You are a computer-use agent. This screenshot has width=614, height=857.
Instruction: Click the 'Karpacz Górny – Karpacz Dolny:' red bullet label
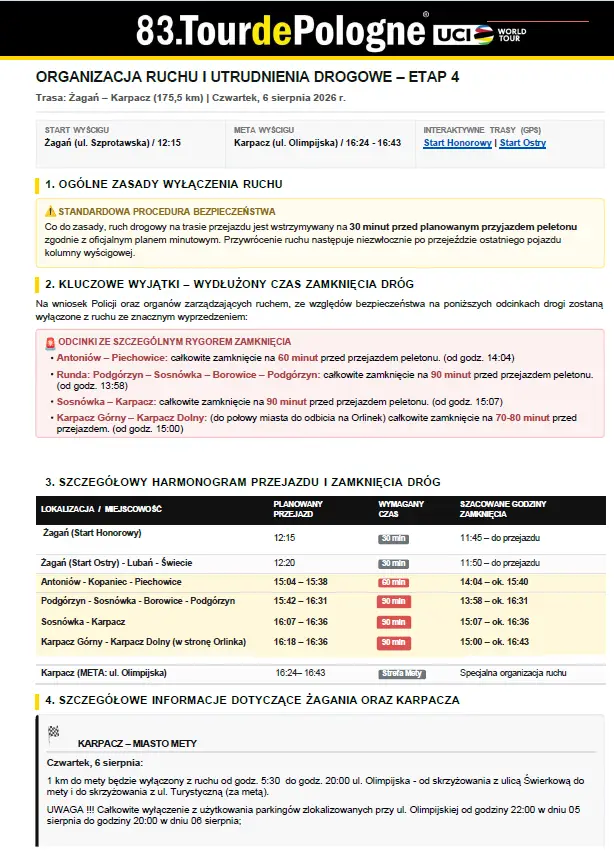(132, 418)
